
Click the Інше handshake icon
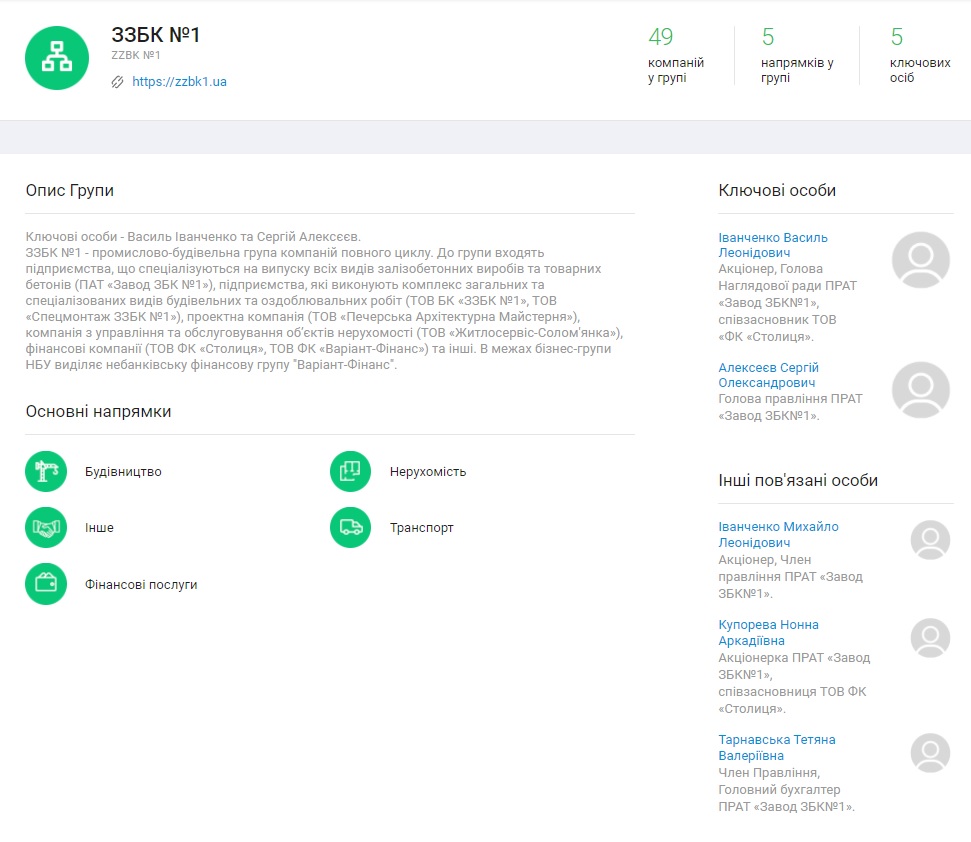pos(46,528)
